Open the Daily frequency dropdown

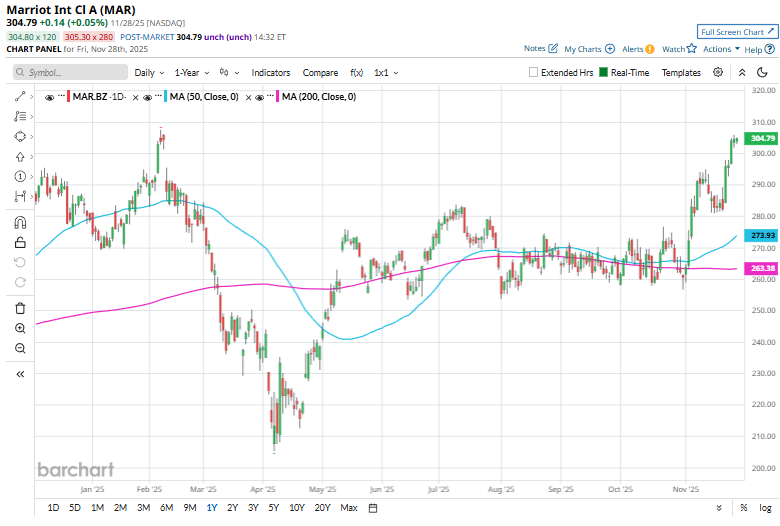(149, 73)
